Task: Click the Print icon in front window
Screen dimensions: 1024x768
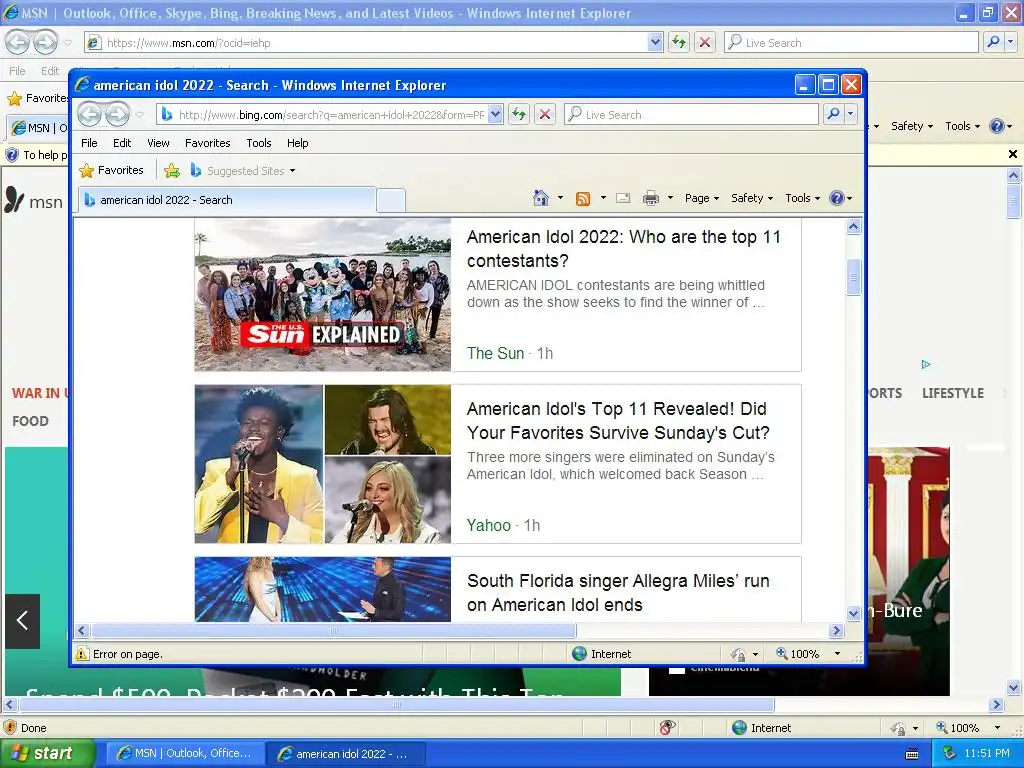Action: coord(650,198)
